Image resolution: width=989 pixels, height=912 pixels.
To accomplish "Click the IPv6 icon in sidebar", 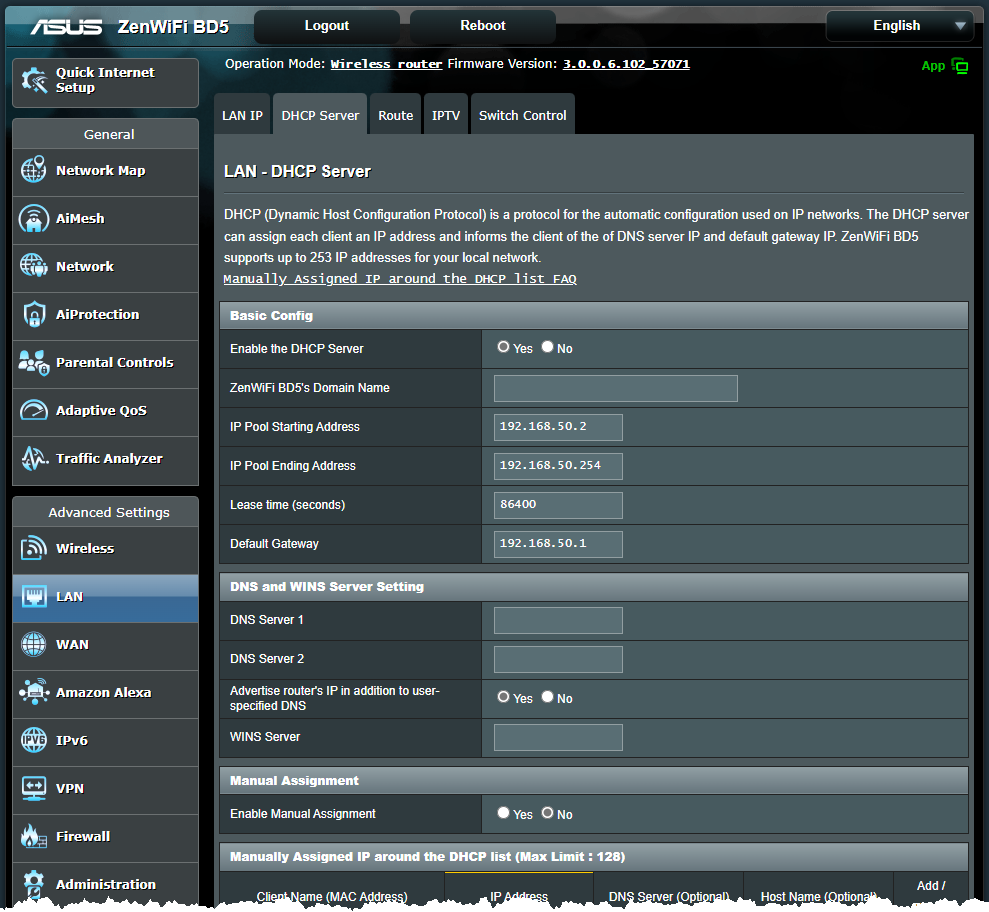I will tap(33, 740).
